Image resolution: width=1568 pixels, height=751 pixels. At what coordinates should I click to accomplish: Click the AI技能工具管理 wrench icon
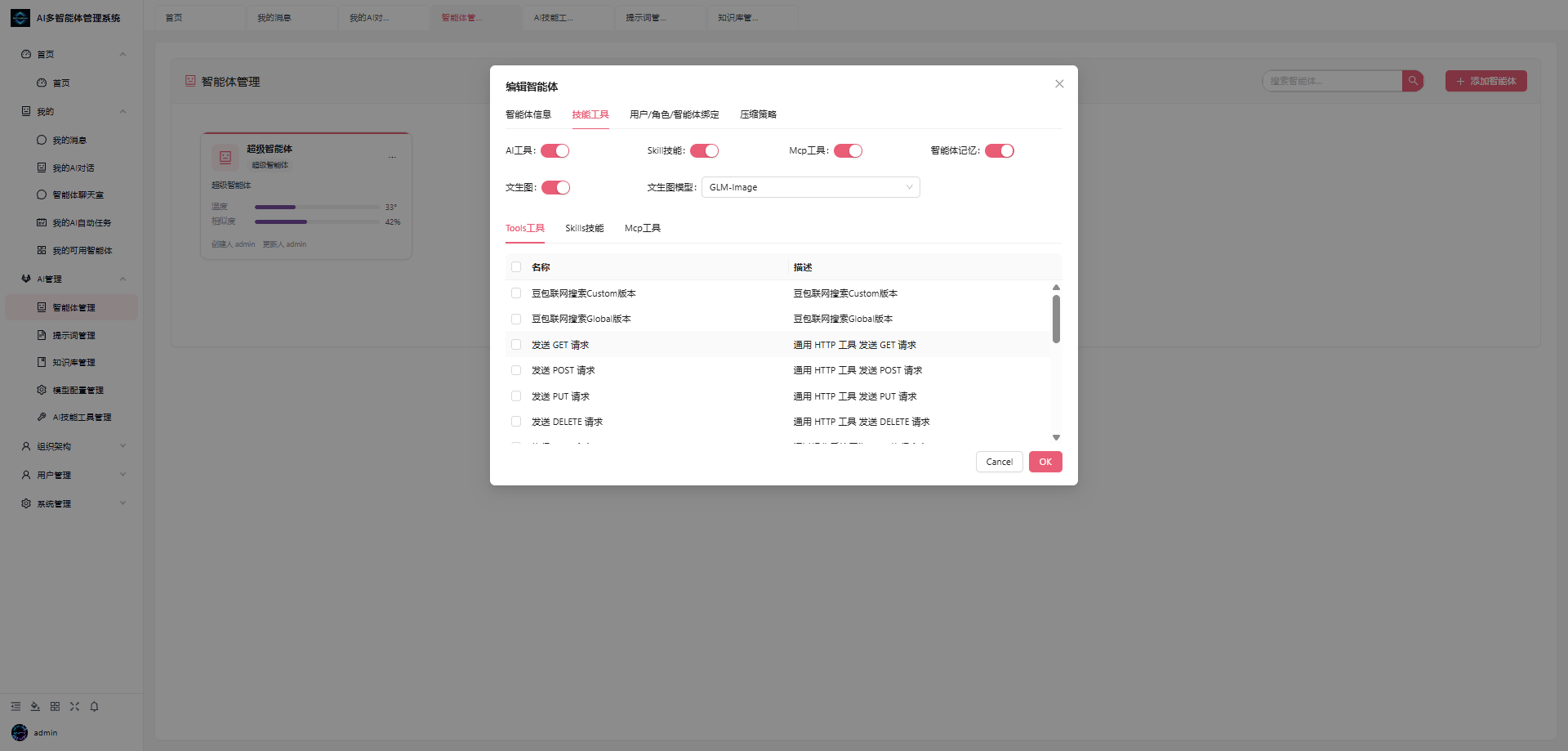point(42,417)
